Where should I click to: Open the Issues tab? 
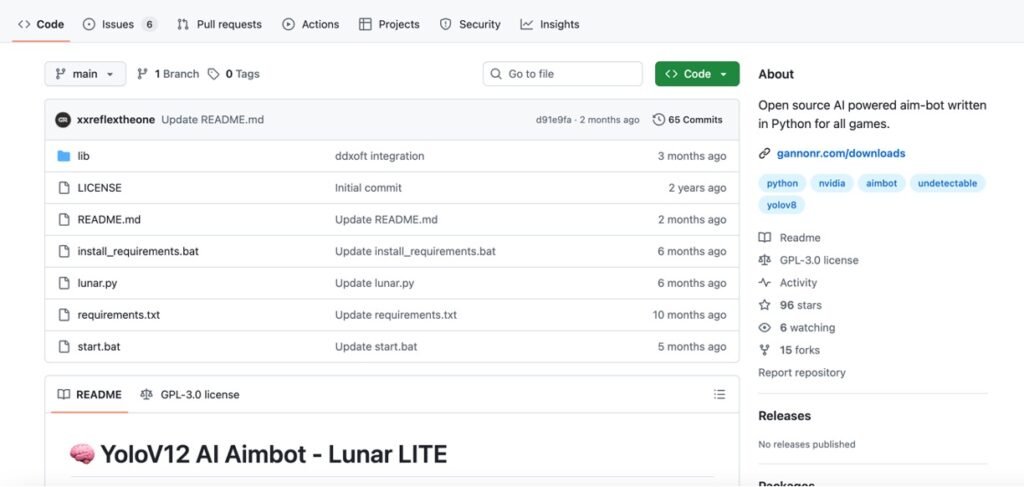coord(118,24)
